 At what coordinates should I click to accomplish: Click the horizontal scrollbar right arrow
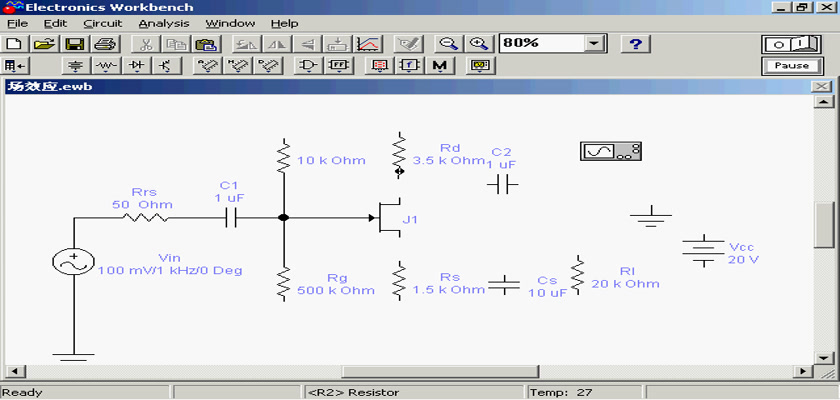point(803,371)
